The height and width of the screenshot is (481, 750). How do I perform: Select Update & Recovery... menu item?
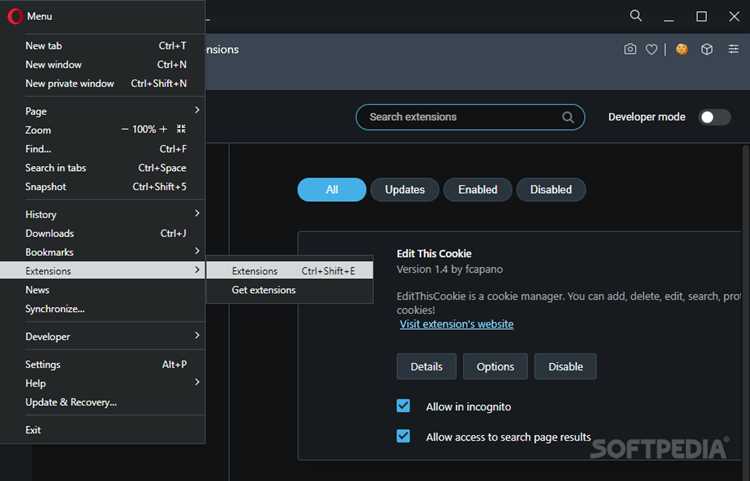coord(102,402)
